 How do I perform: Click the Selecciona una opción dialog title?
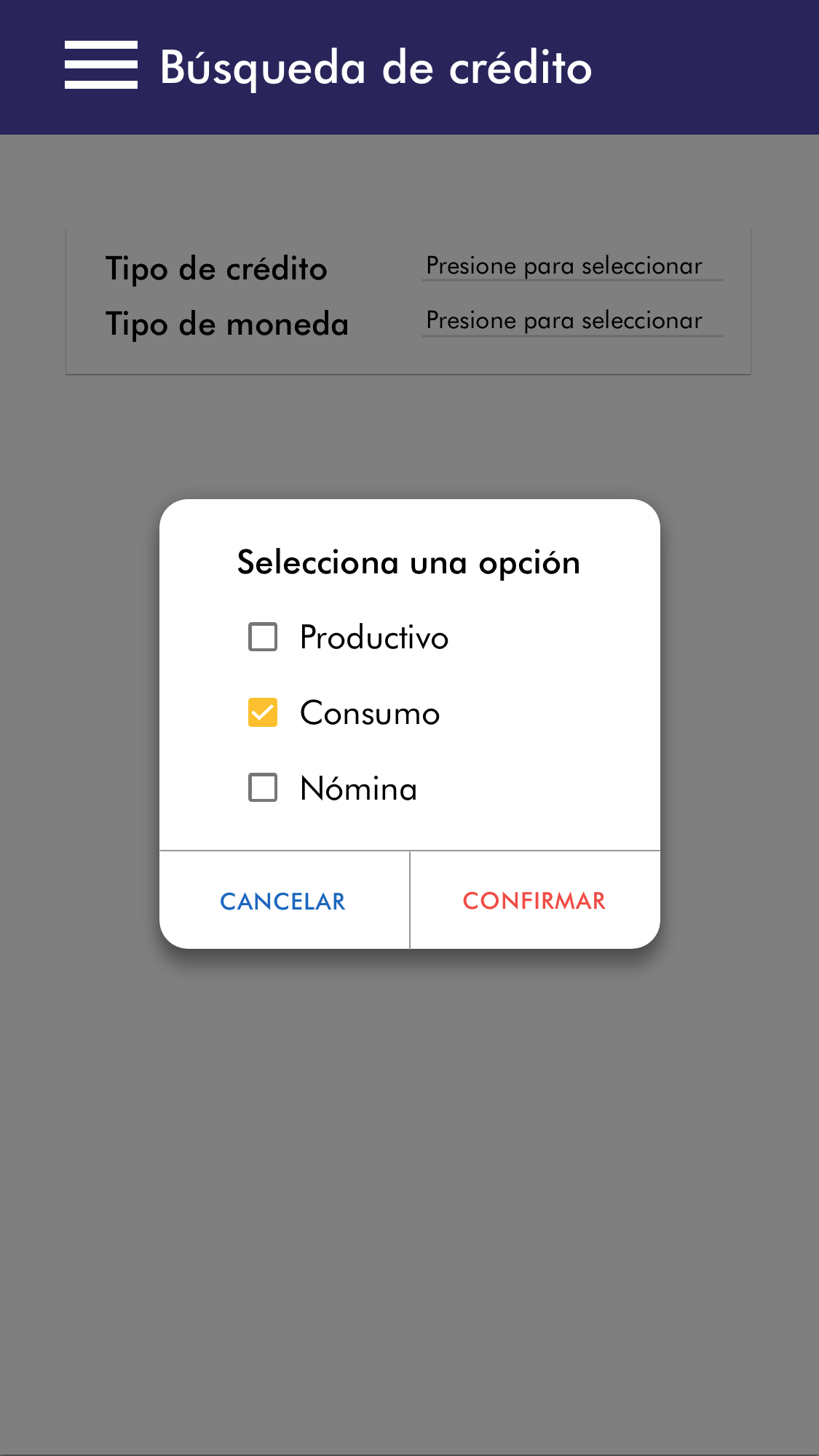click(x=408, y=562)
